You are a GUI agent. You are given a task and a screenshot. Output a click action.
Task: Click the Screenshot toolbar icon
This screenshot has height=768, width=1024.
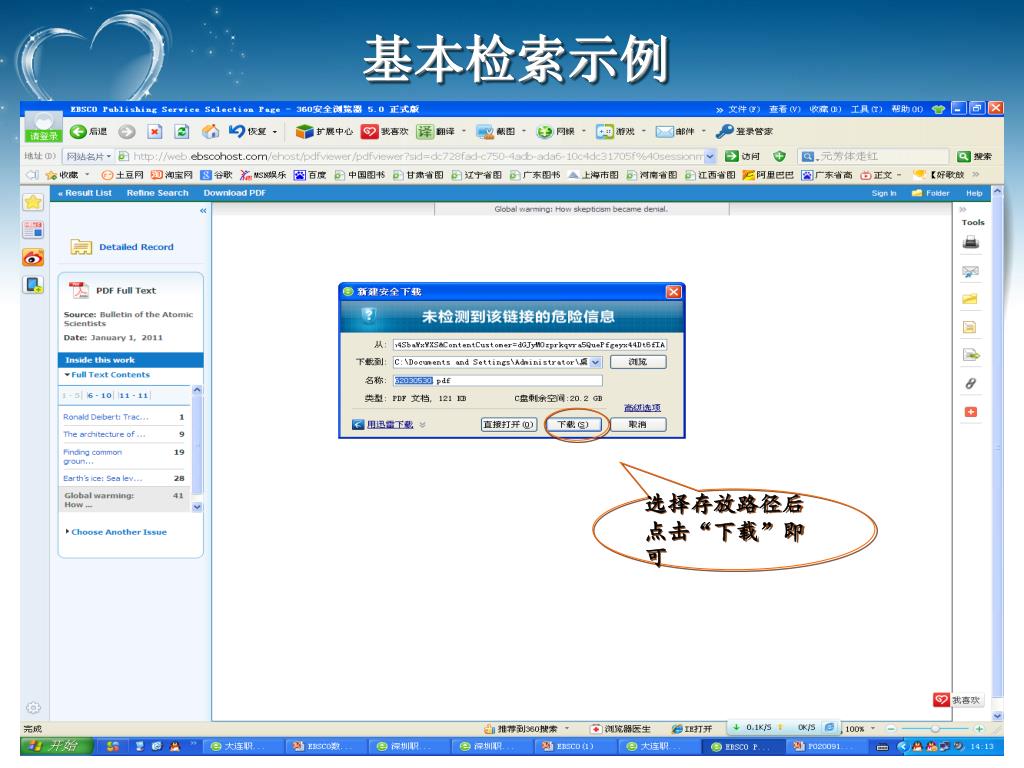(485, 131)
